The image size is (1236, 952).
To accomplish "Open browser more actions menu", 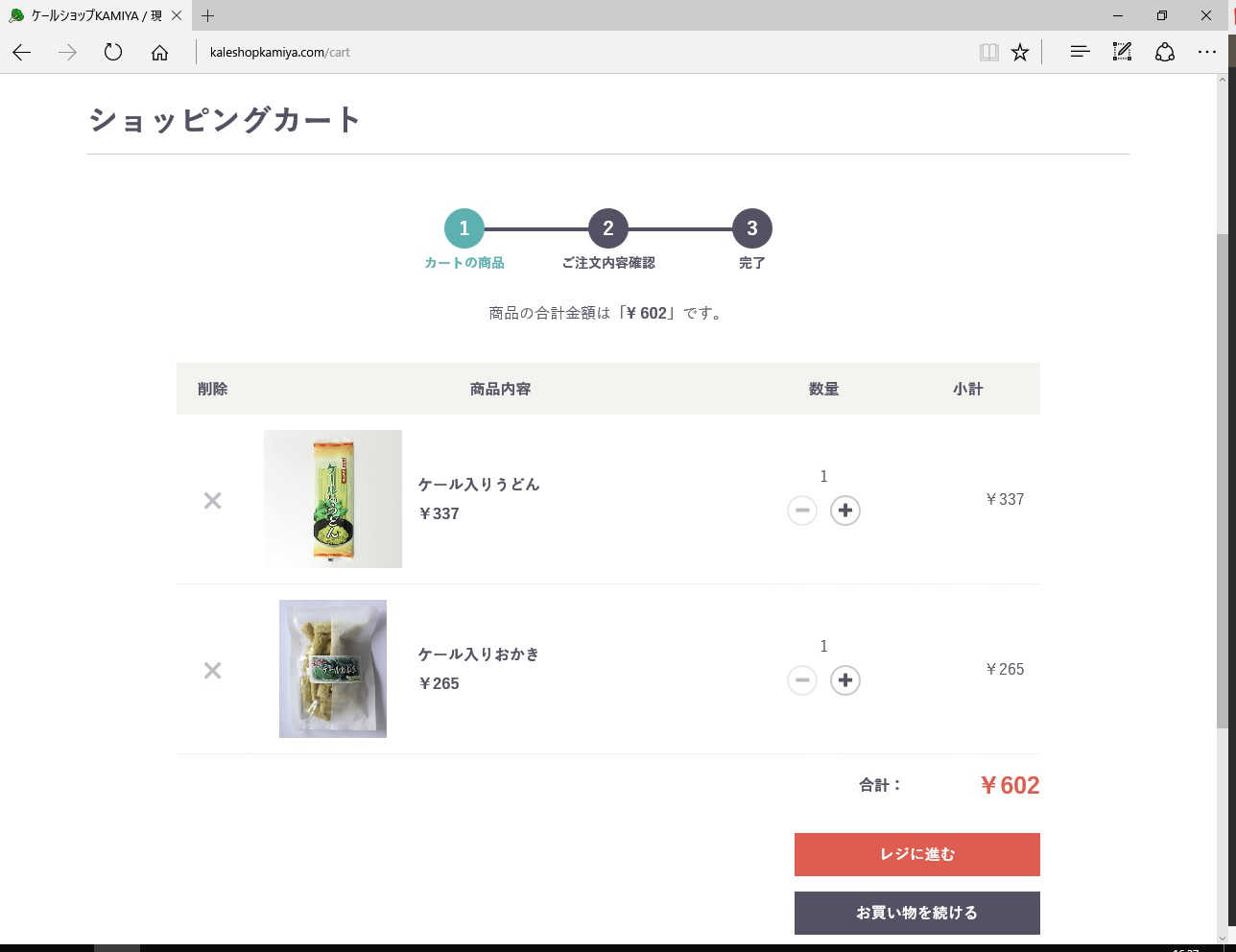I will point(1207,53).
